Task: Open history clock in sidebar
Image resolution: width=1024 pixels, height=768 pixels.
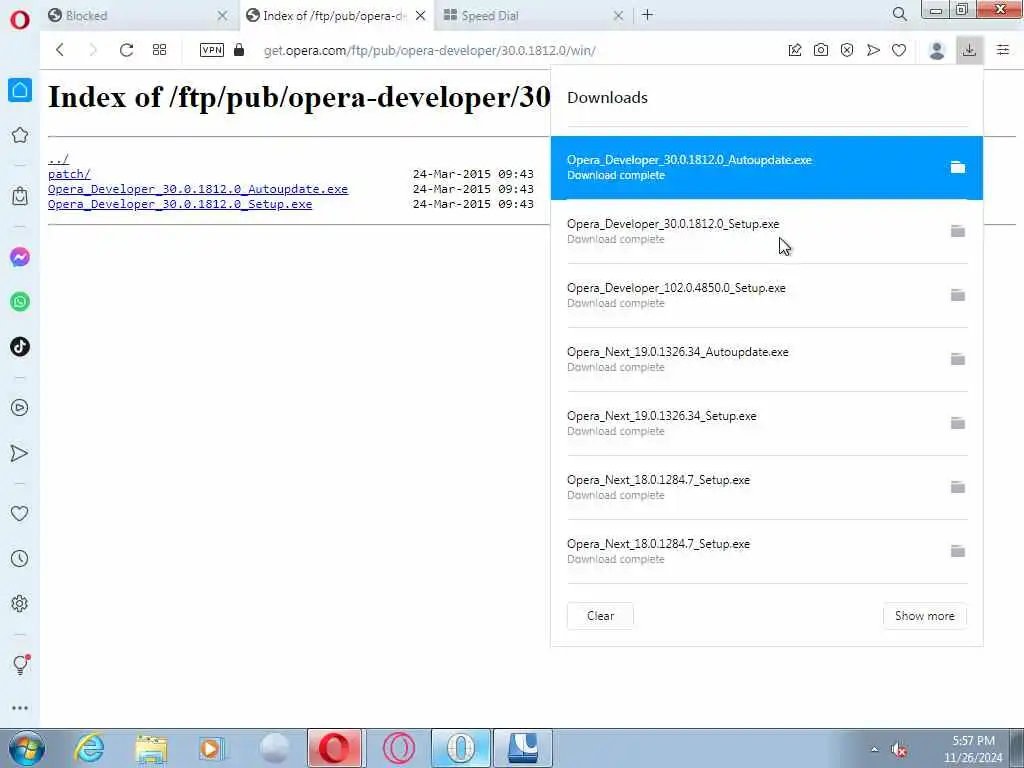Action: coord(20,558)
